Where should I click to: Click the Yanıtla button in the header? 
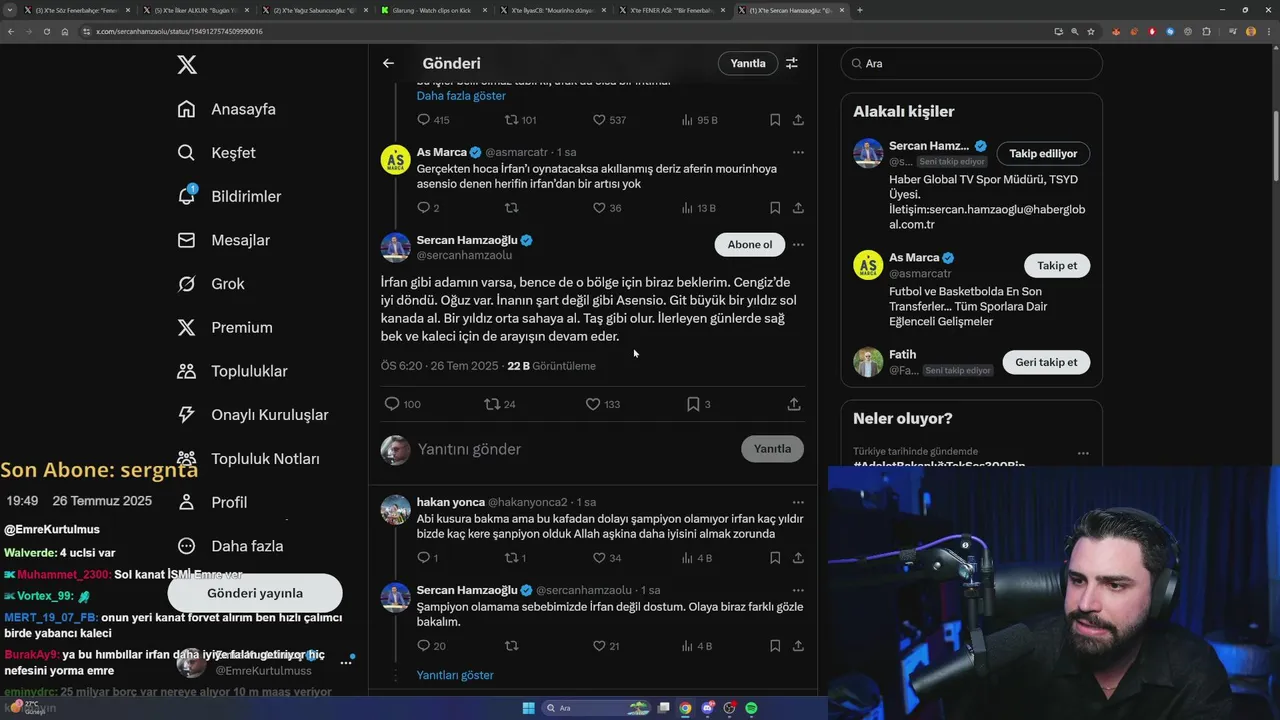tap(748, 63)
